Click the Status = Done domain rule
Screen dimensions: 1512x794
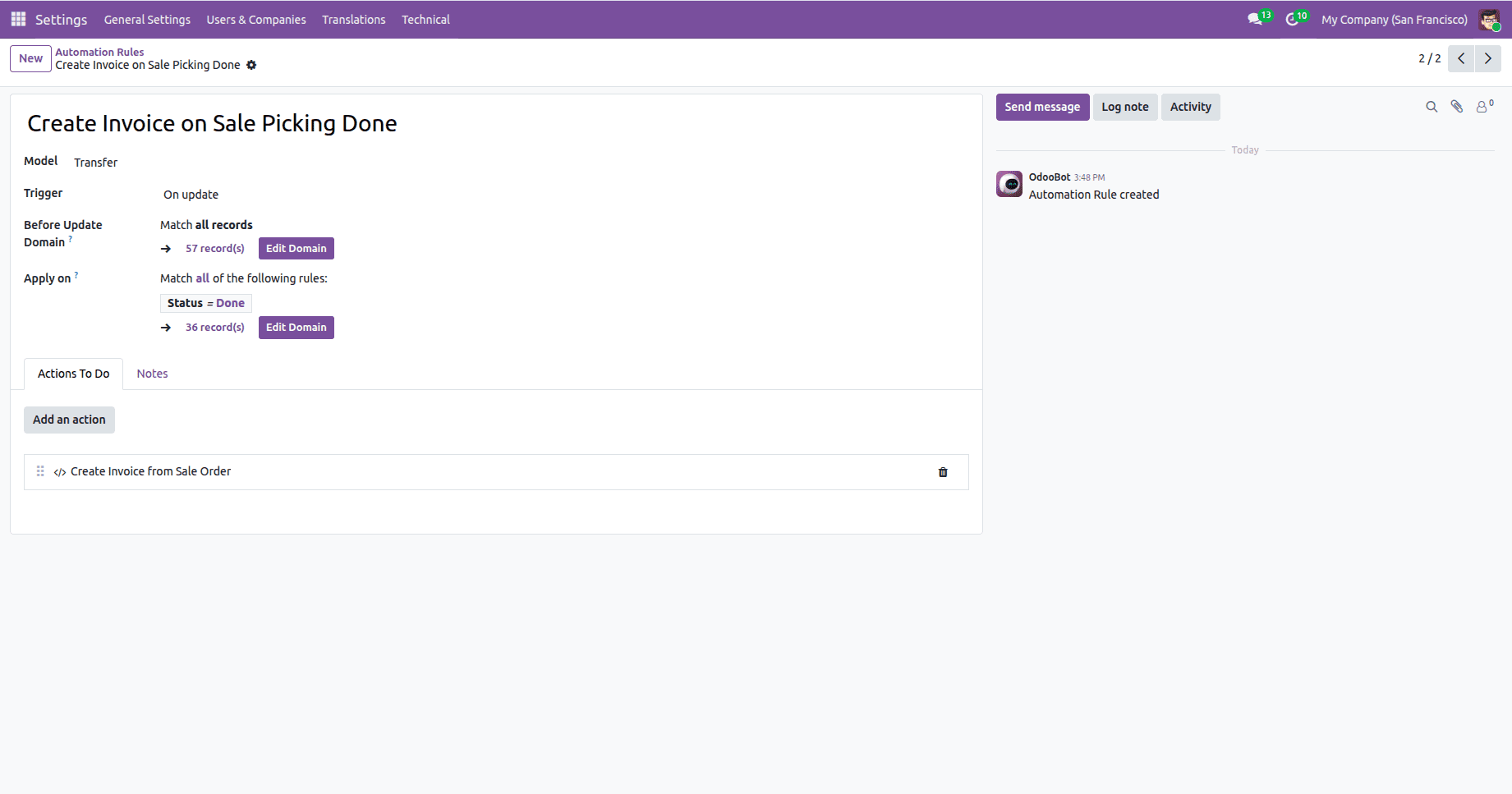tap(206, 303)
